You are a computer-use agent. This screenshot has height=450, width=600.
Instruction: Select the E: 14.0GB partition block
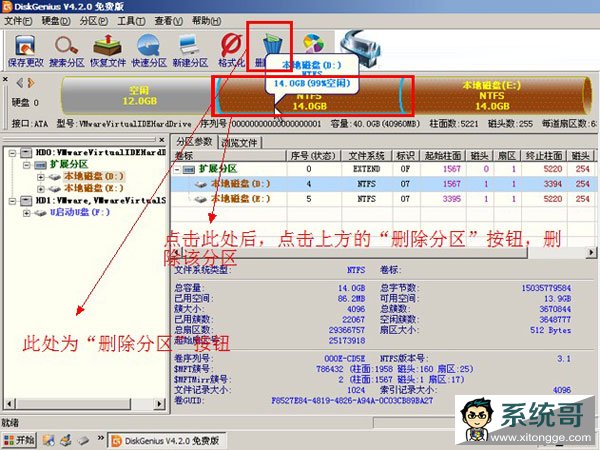[x=495, y=96]
